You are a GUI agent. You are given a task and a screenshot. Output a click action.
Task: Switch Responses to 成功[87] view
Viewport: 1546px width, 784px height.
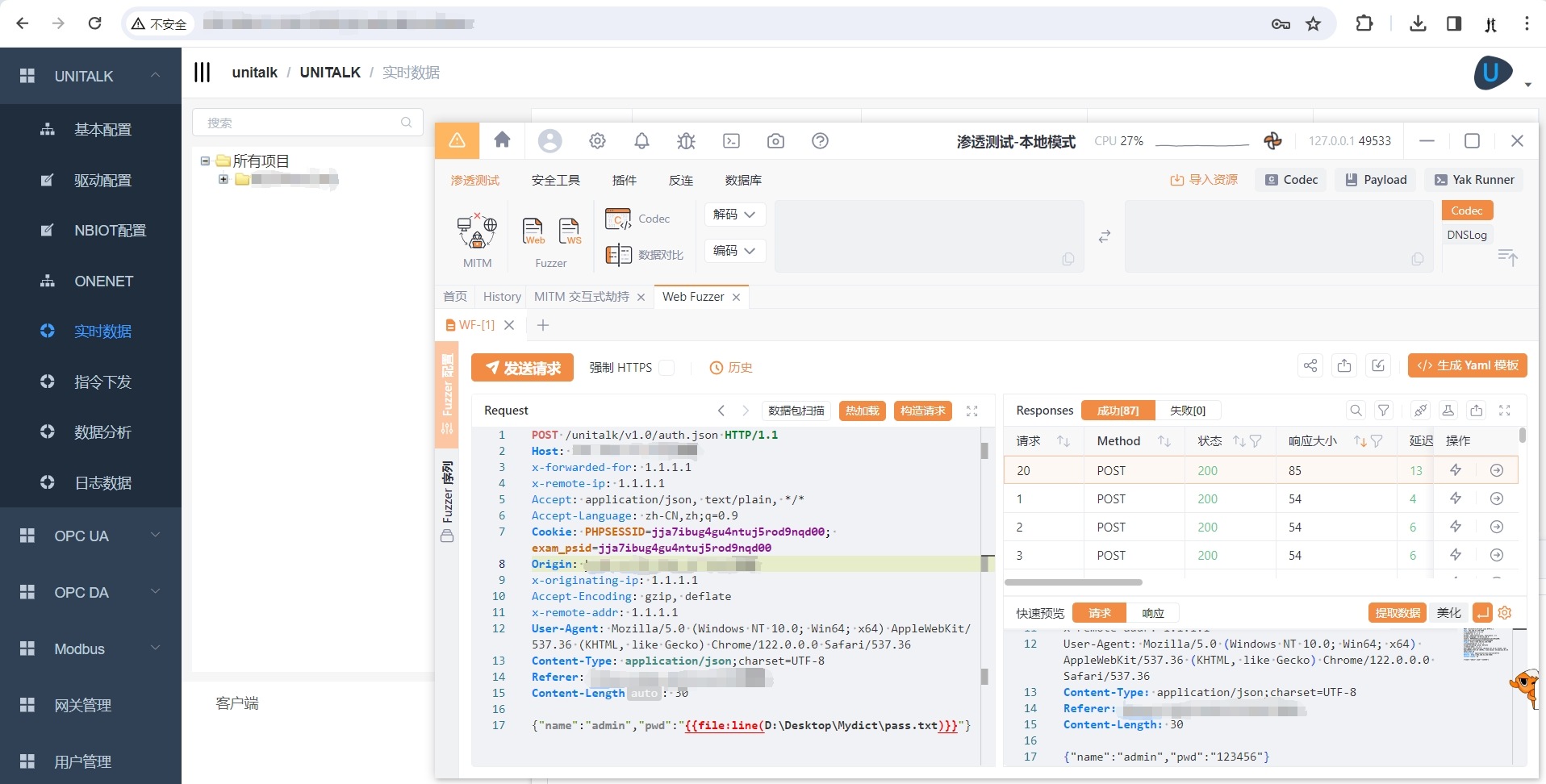click(1118, 411)
